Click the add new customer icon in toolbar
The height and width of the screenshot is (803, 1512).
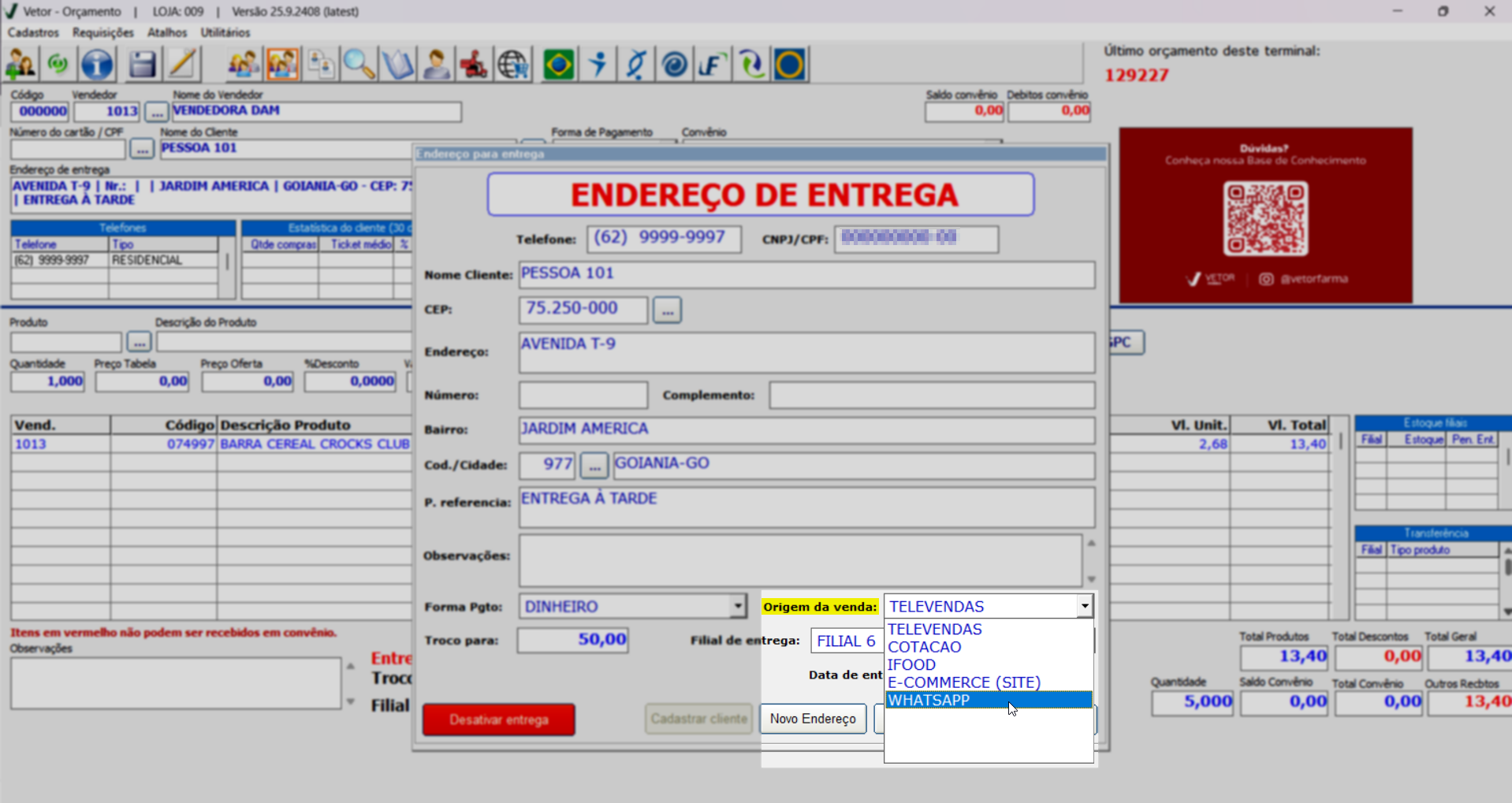coord(21,65)
